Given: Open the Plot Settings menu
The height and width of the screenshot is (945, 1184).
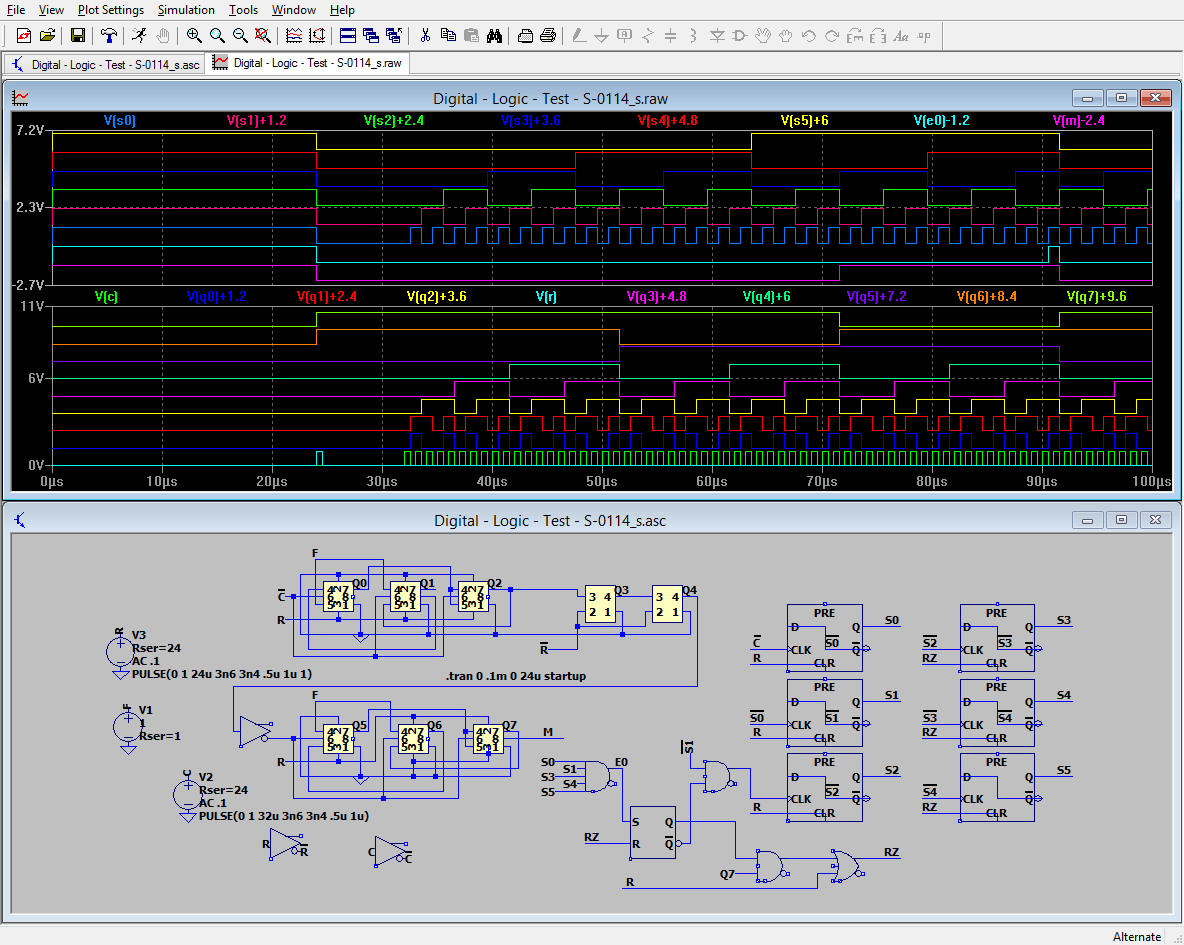Looking at the screenshot, I should pyautogui.click(x=110, y=10).
